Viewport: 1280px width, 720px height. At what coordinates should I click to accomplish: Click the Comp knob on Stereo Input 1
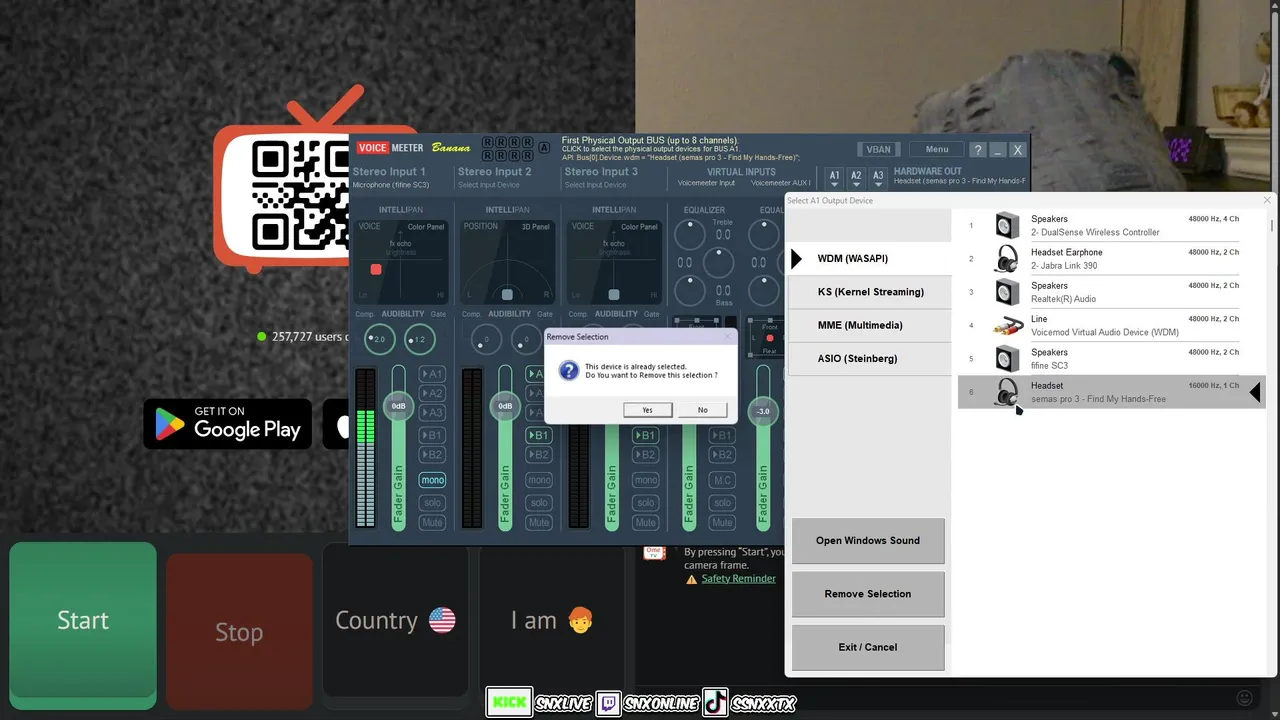(x=379, y=339)
